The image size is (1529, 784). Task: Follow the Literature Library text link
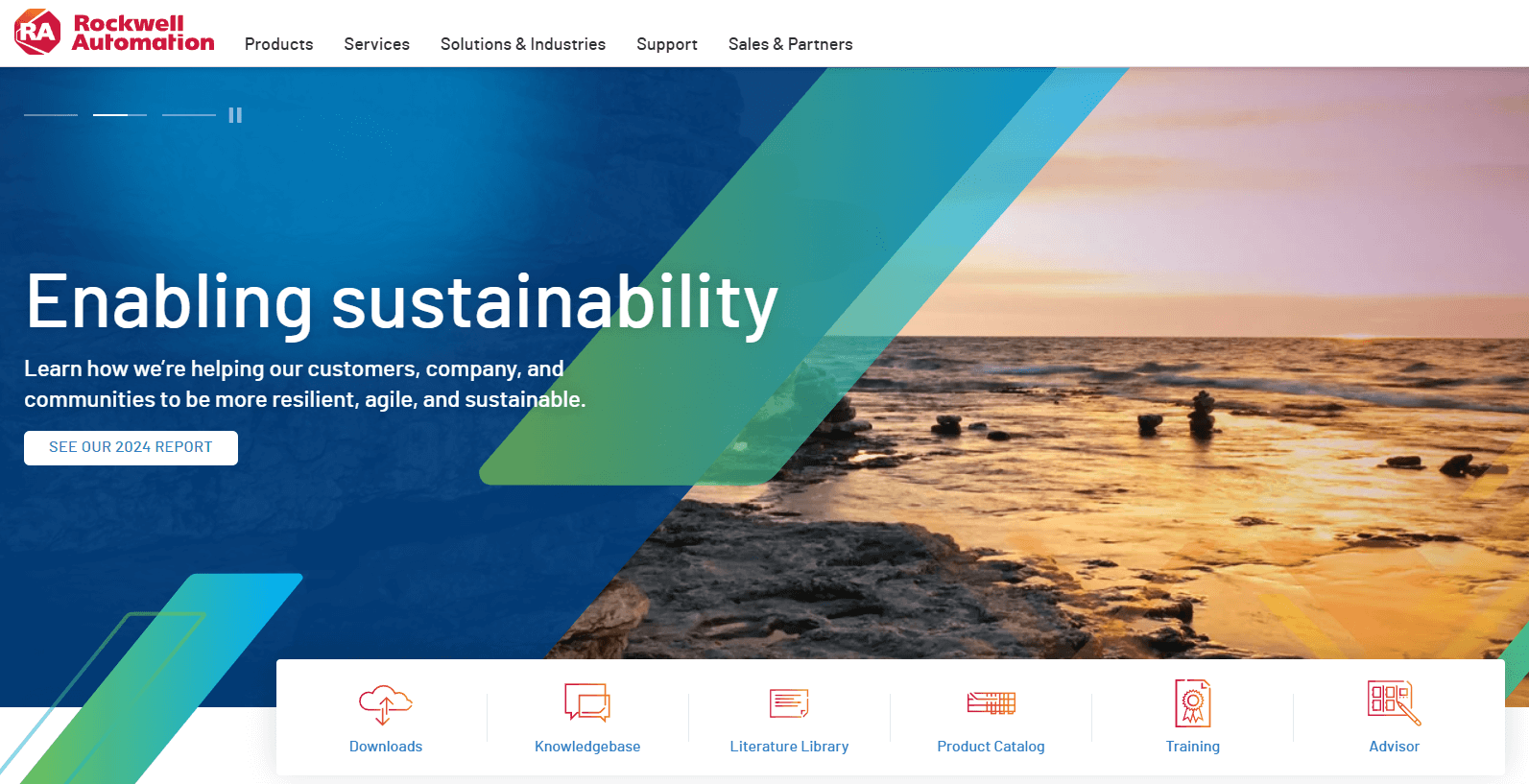[x=789, y=747]
